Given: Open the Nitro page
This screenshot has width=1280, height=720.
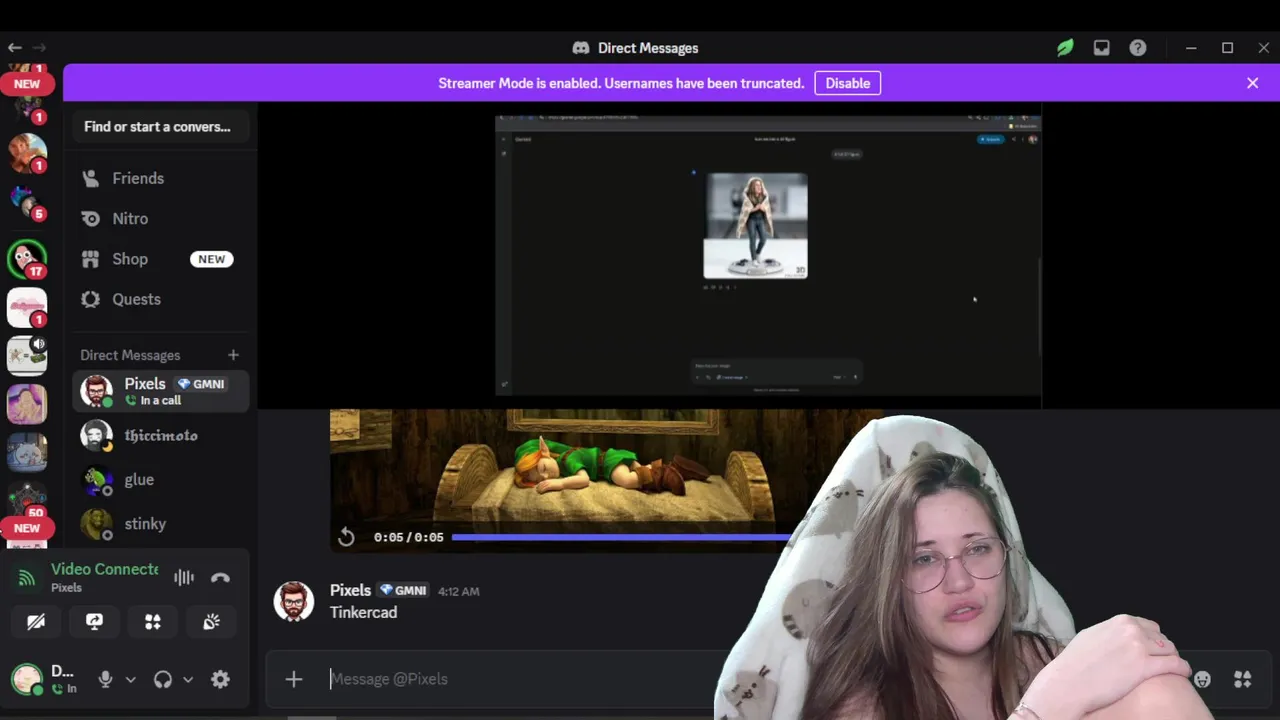Looking at the screenshot, I should (x=160, y=218).
